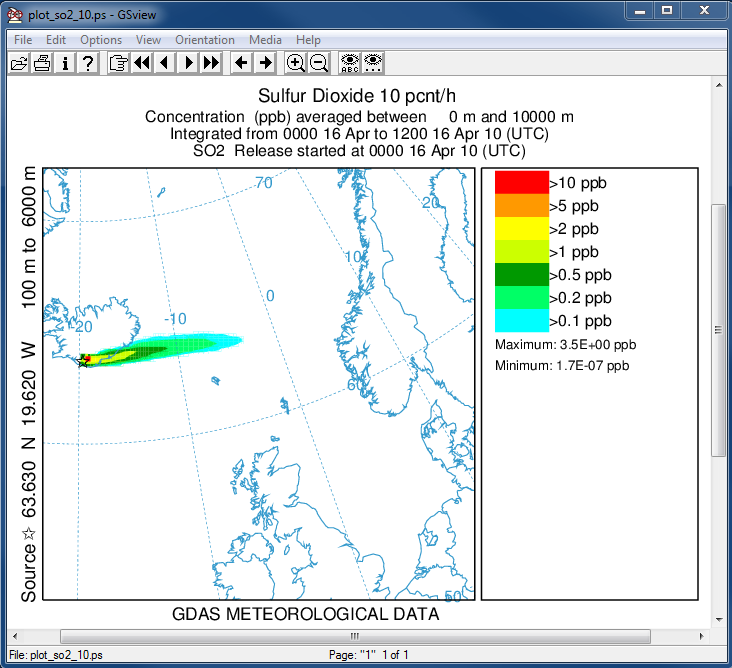Screen dimensions: 732x668
Task: Open help using the question mark icon
Action: pyautogui.click(x=88, y=63)
